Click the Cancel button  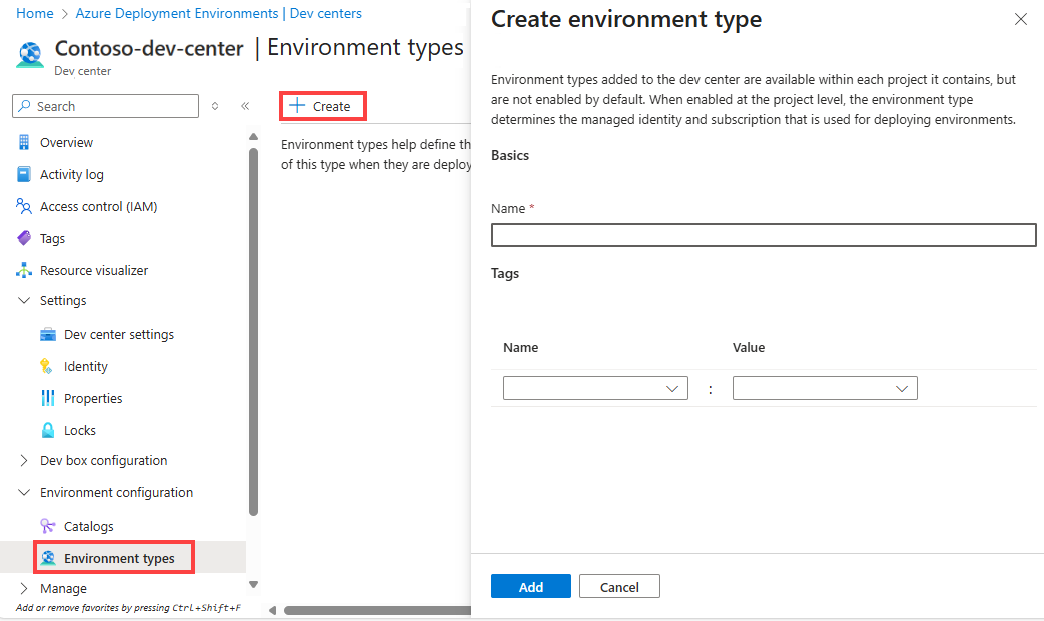point(619,586)
